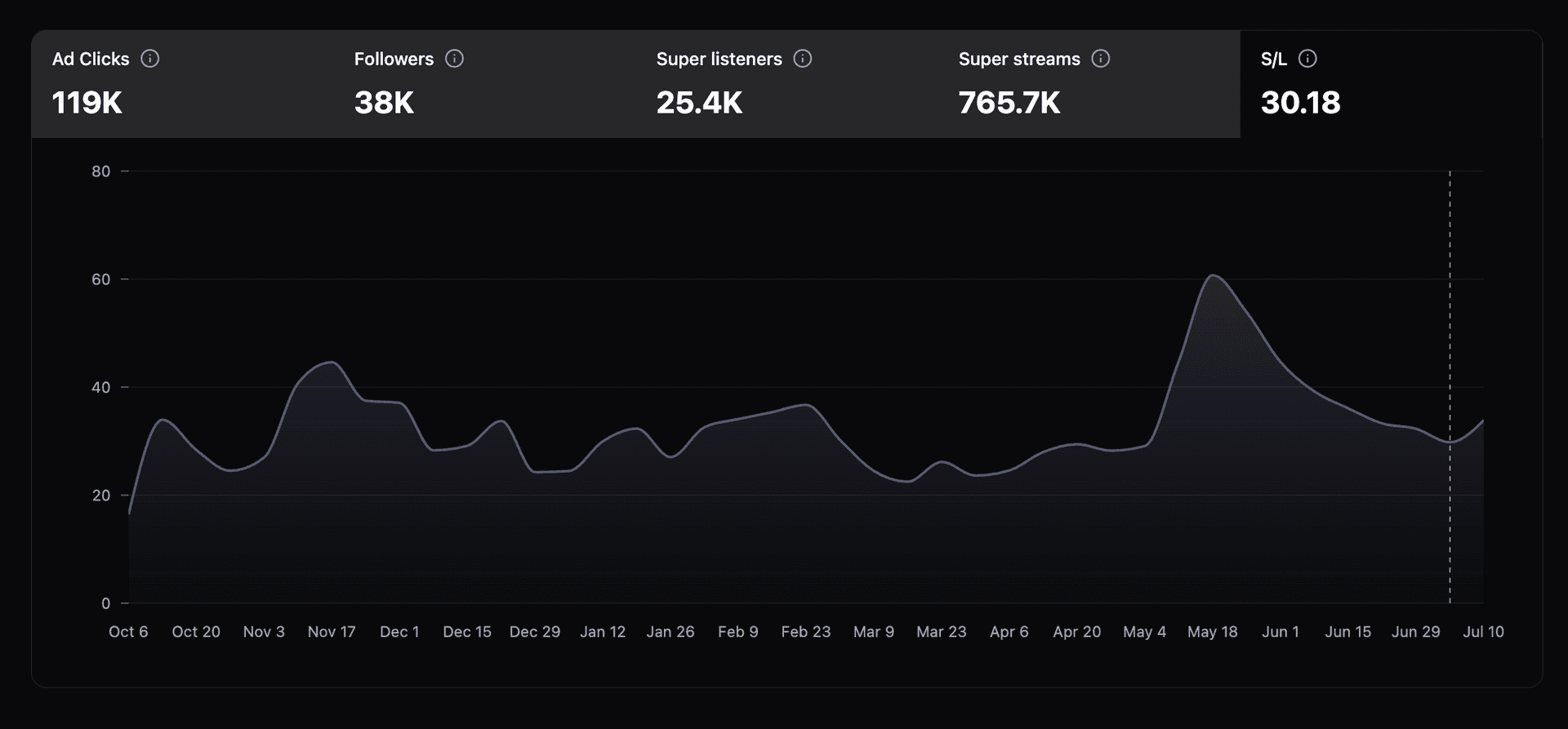Screen dimensions: 1568x729
Task: Click the Jun 15 x-axis label
Action: 1348,632
